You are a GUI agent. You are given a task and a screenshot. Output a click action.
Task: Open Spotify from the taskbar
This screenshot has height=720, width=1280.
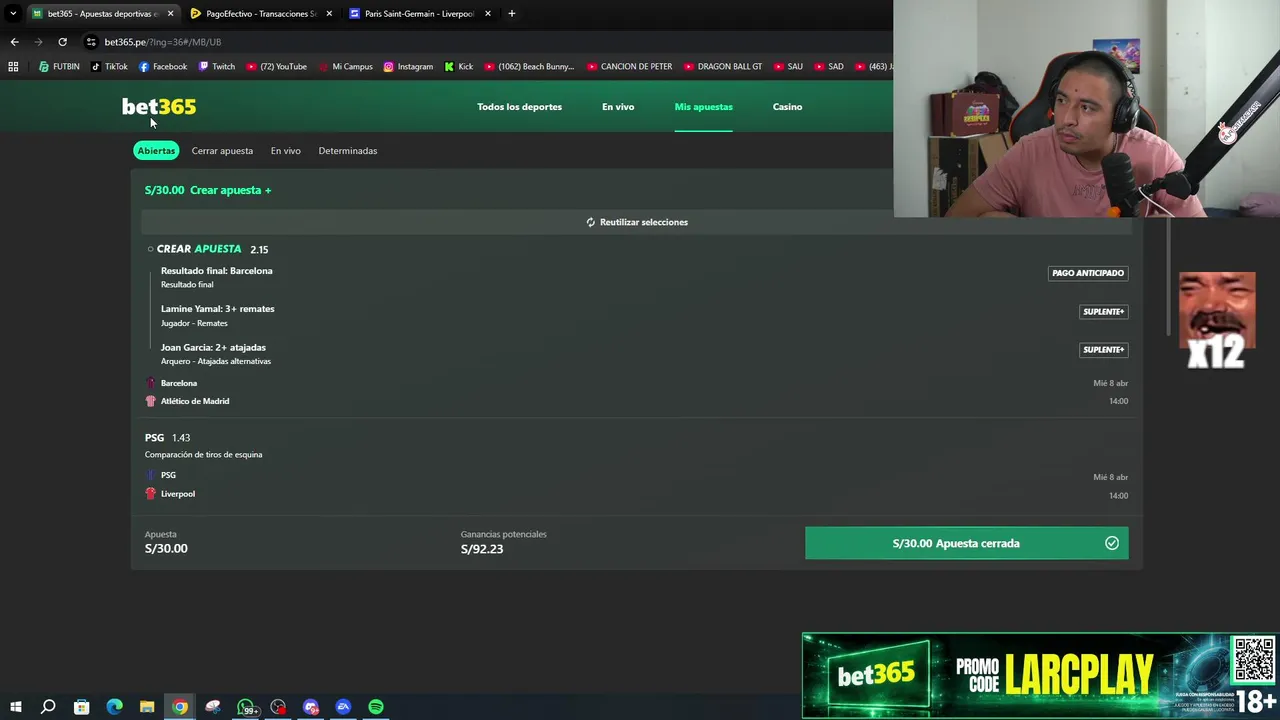tap(376, 707)
